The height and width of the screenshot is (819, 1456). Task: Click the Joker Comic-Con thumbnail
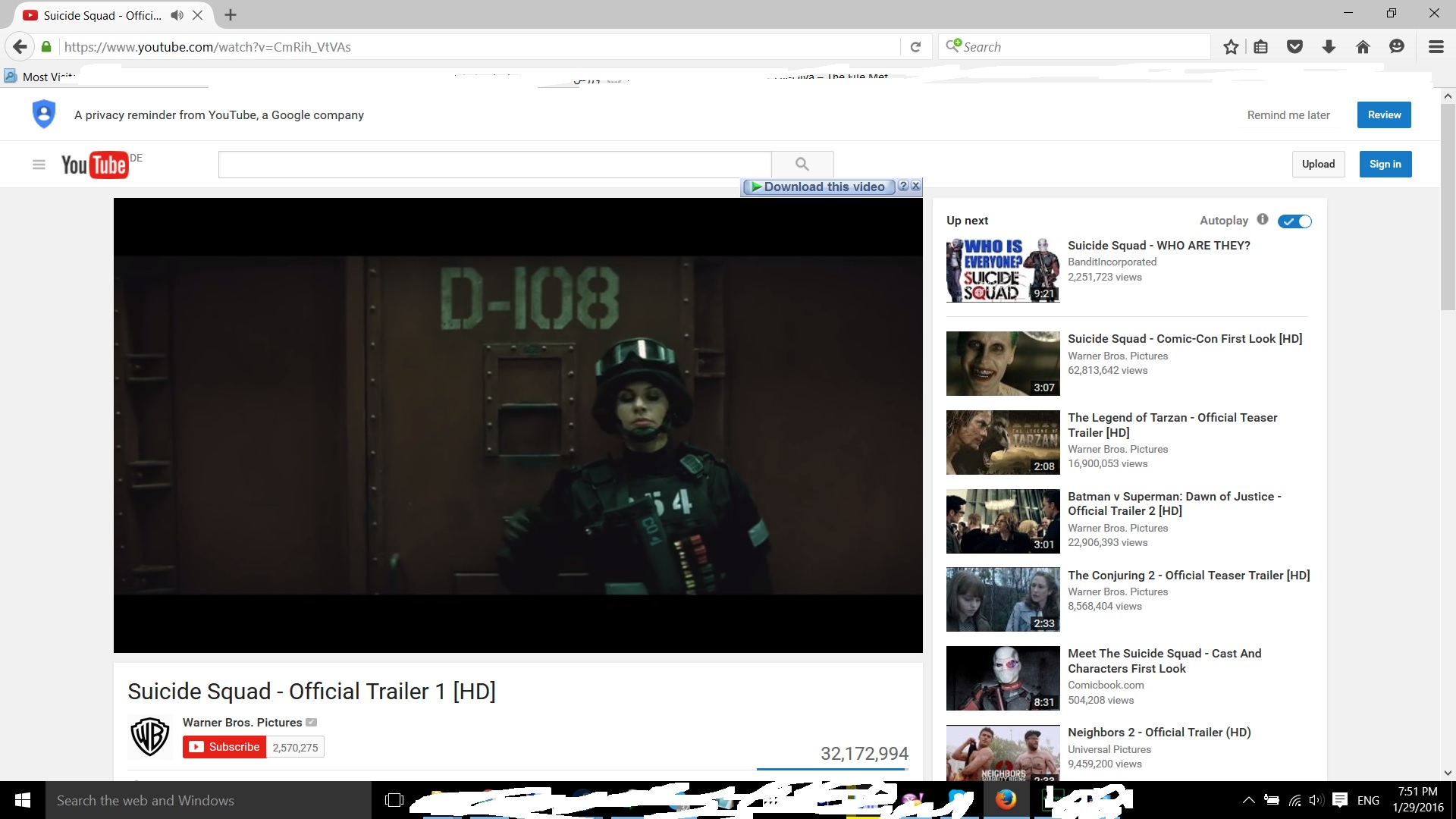click(1003, 363)
